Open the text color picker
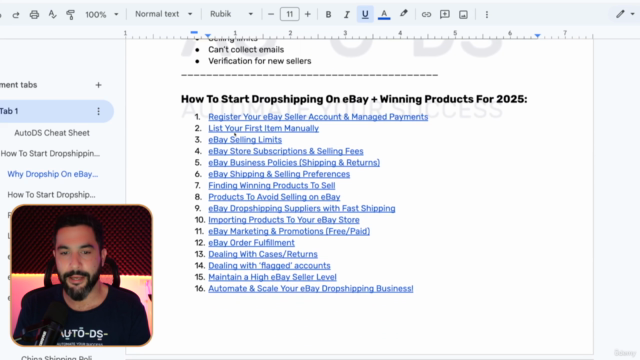640x360 pixels. coord(384,15)
